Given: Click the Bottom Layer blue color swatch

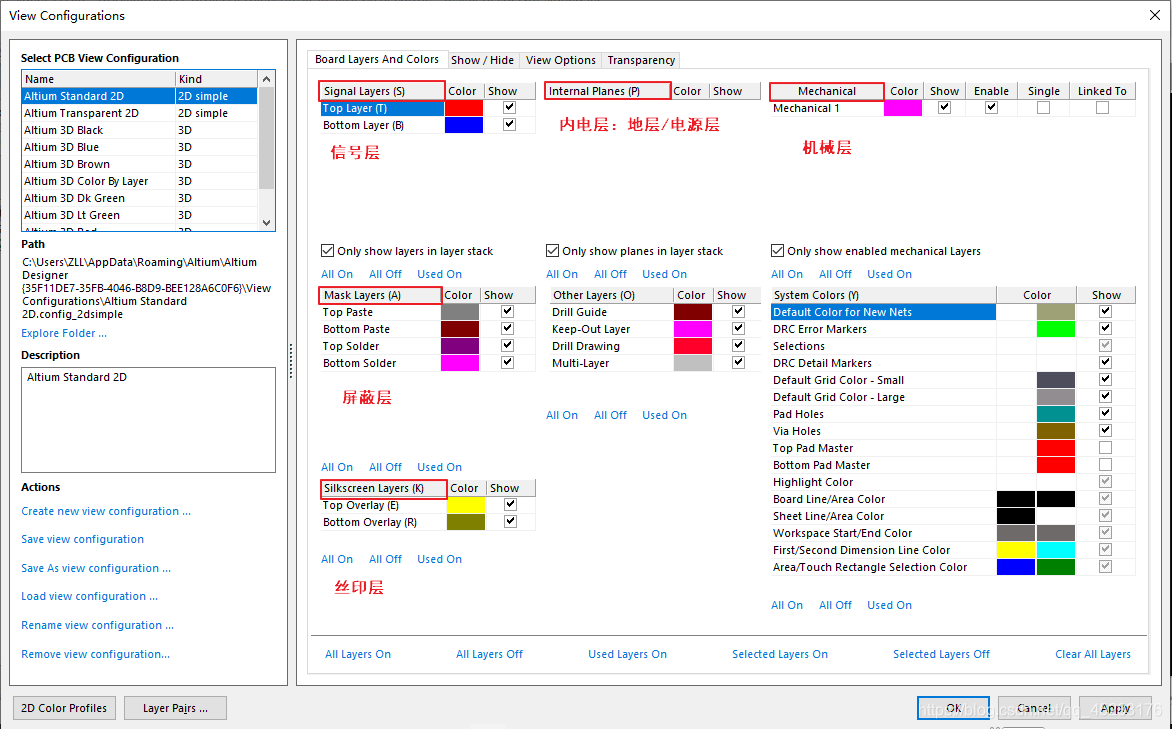Looking at the screenshot, I should tap(463, 125).
